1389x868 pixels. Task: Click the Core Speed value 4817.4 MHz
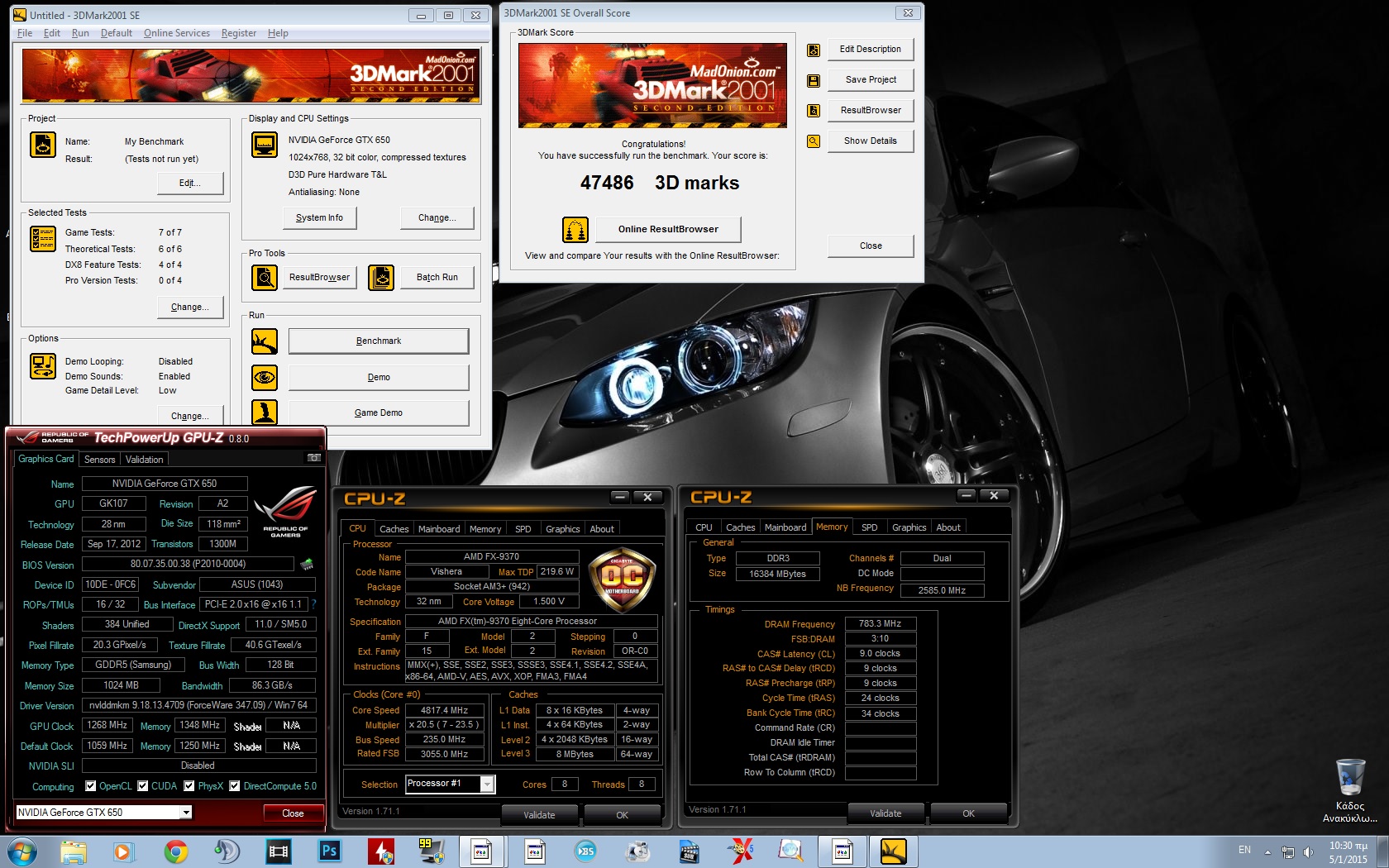click(x=444, y=710)
